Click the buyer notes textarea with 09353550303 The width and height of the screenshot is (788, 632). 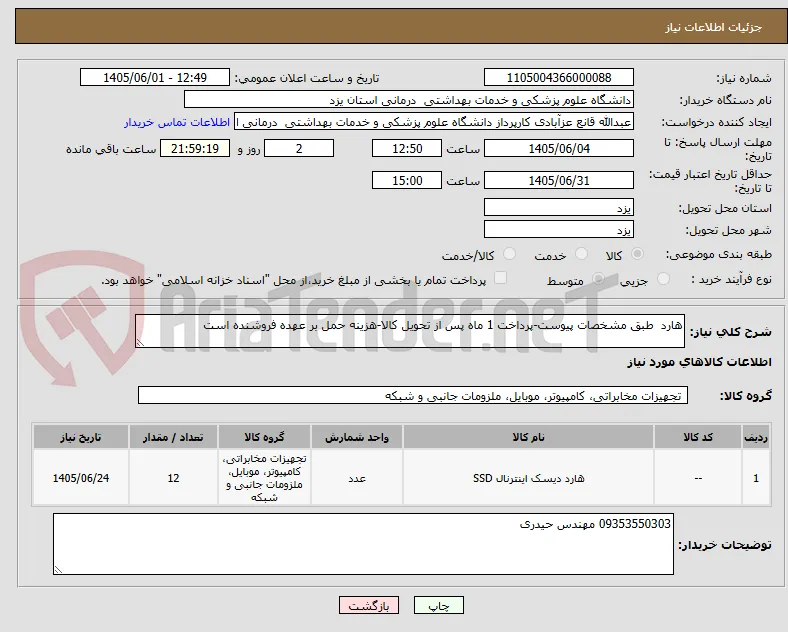click(x=363, y=544)
